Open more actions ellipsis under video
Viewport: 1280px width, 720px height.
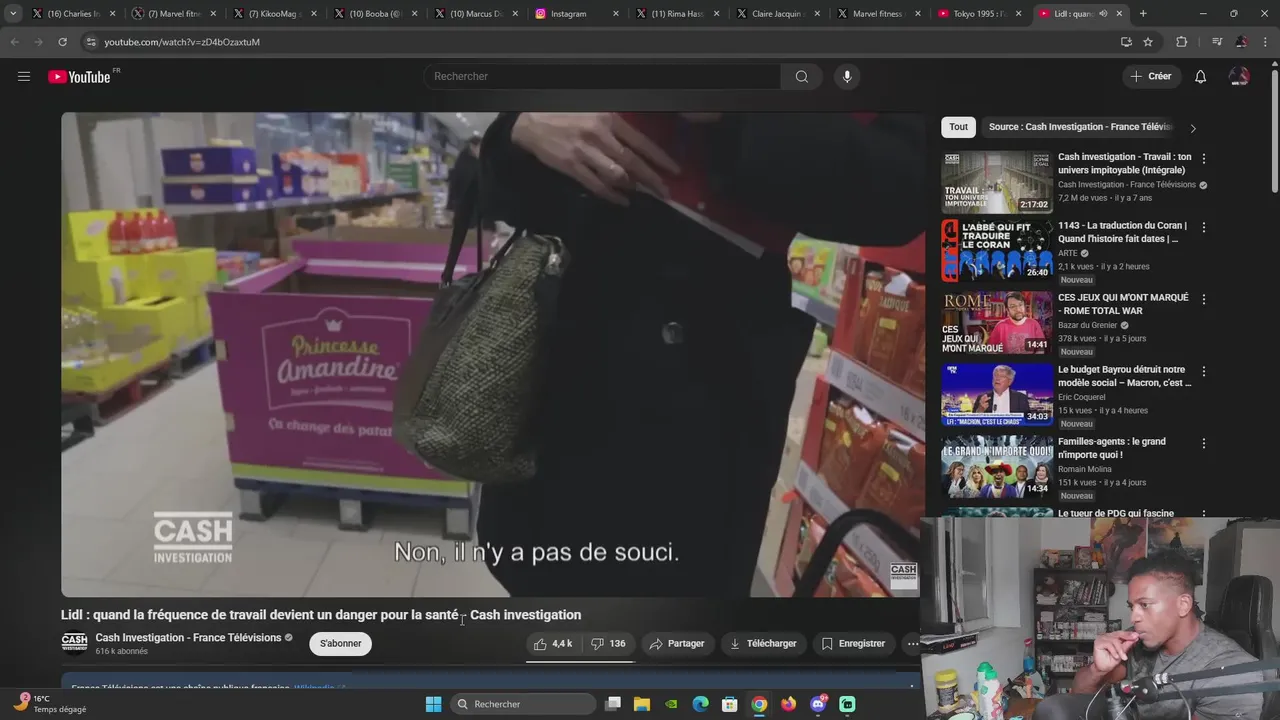[x=912, y=644]
